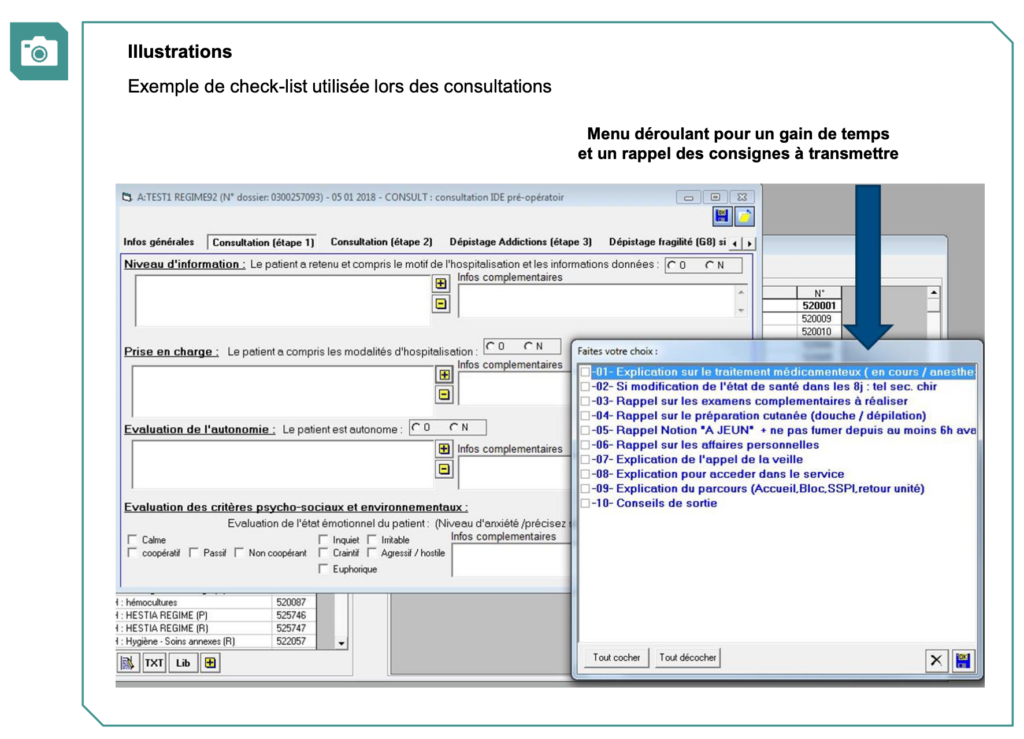1024x739 pixels.
Task: Tick option 04 Rappel sur le préparation cutanée
Action: pos(585,416)
